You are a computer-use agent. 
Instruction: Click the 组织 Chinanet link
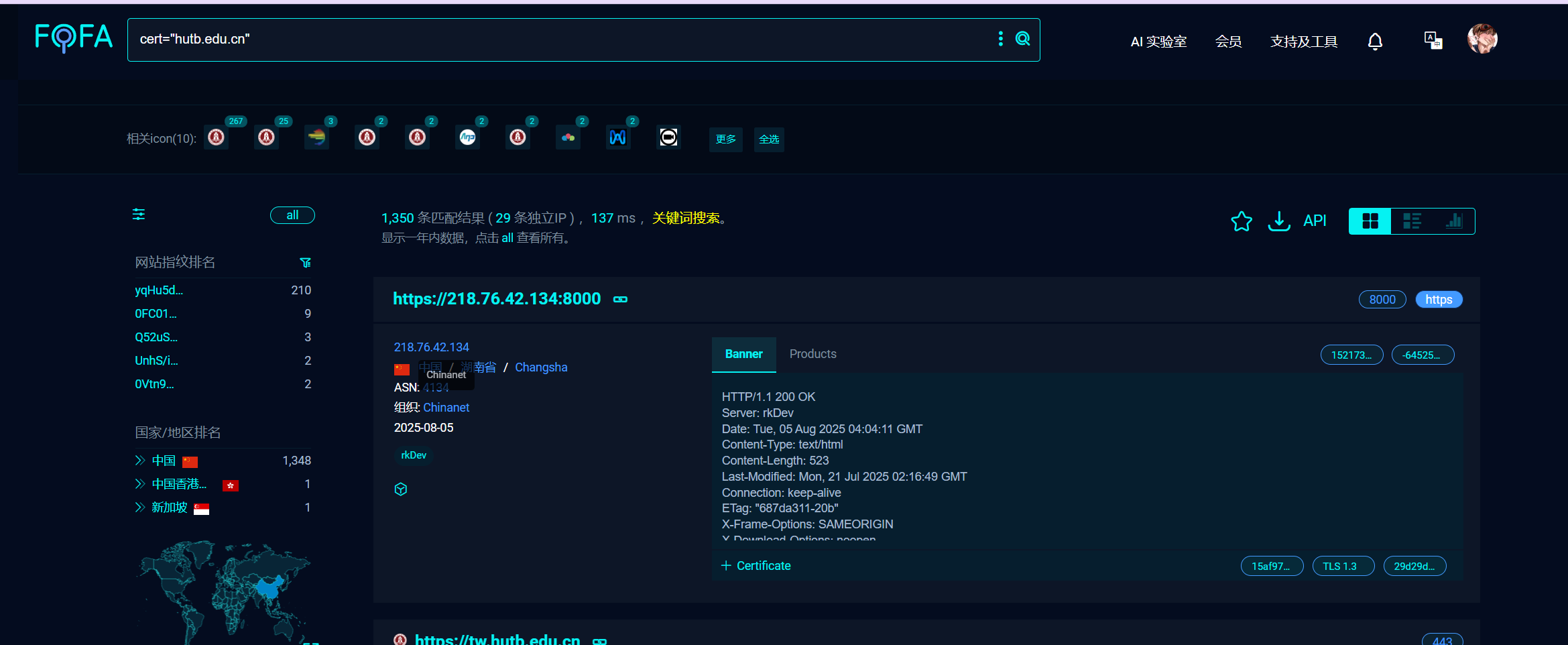tap(446, 408)
